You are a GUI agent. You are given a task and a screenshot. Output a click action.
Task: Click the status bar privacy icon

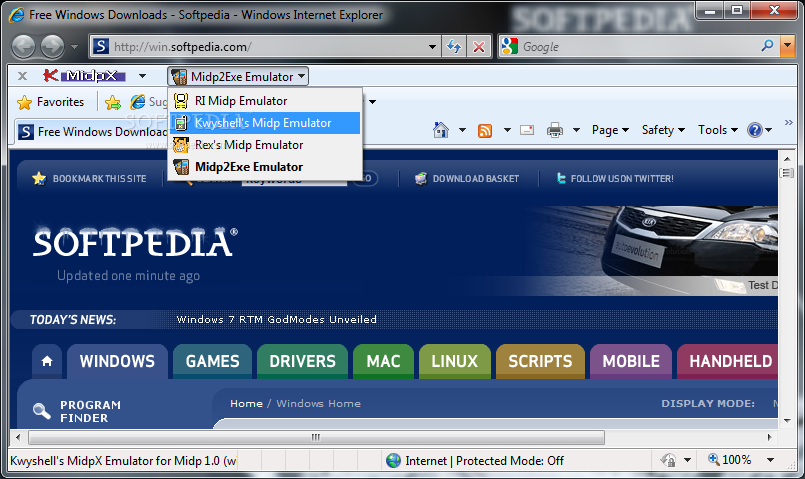click(x=668, y=460)
